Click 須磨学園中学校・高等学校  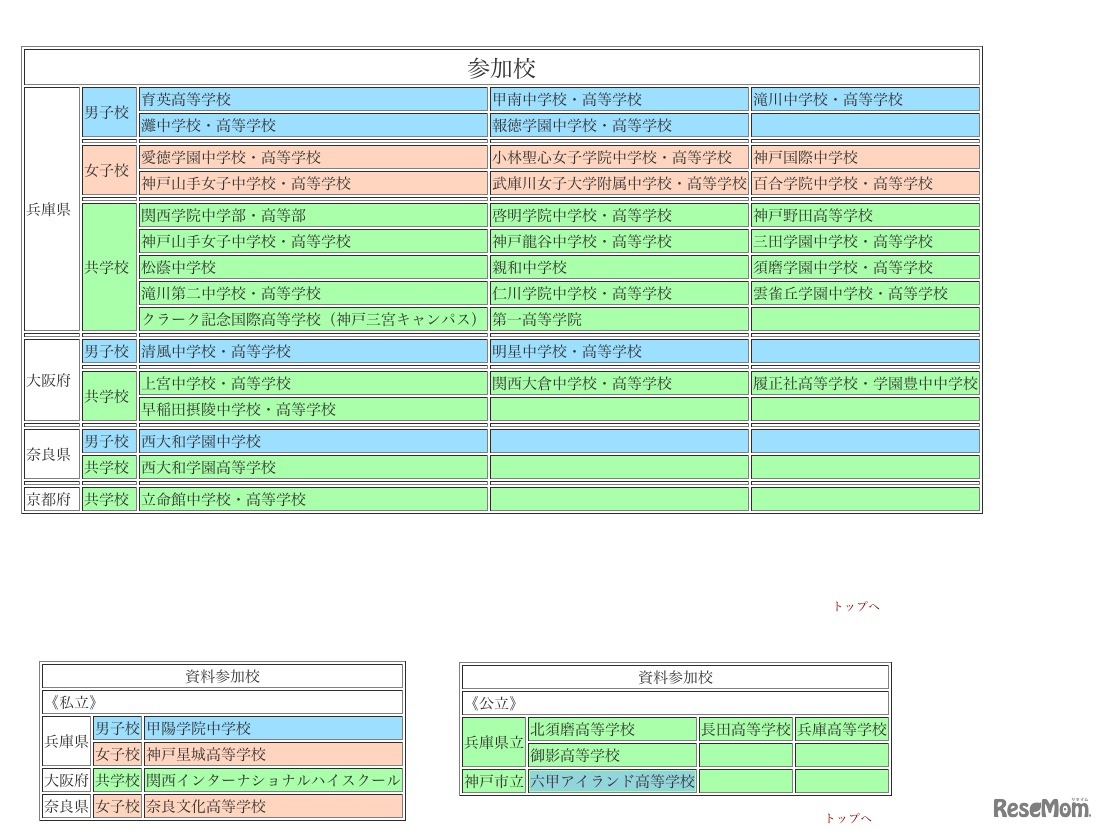(x=865, y=267)
